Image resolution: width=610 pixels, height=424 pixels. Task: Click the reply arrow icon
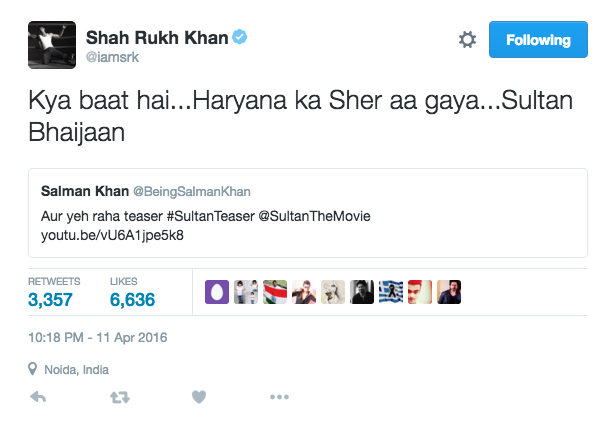(39, 397)
